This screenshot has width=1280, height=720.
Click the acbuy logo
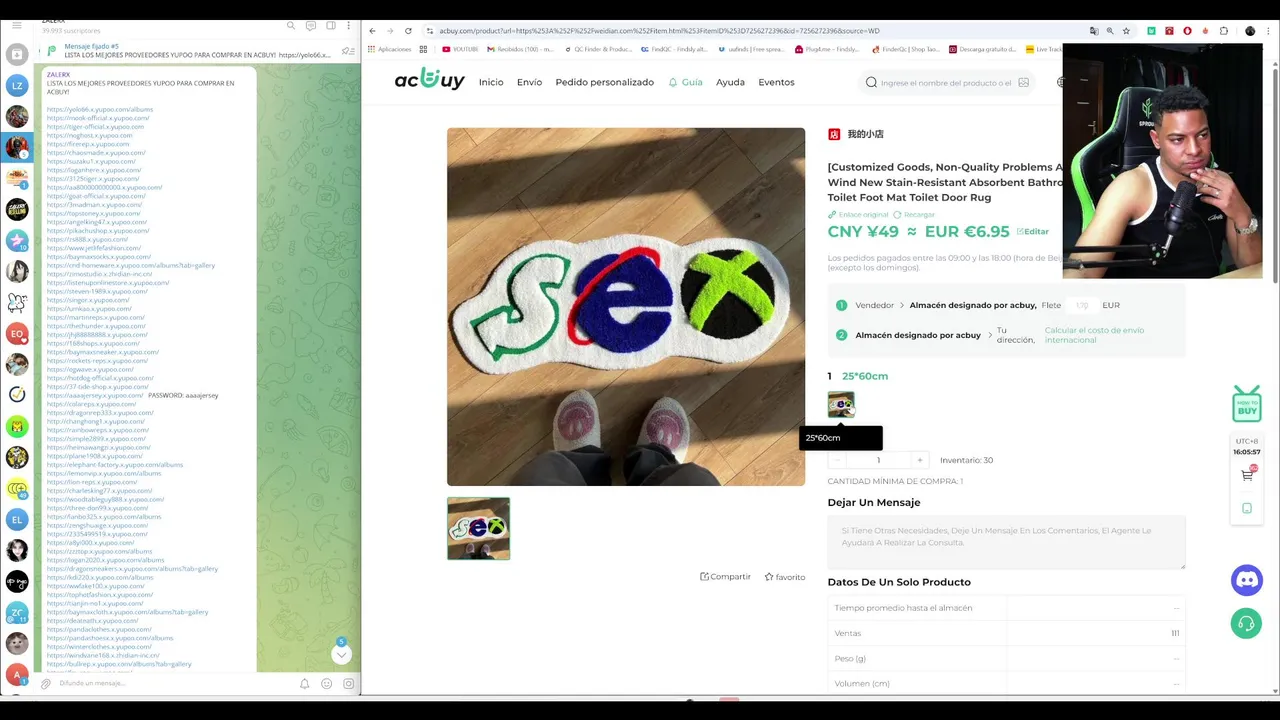pyautogui.click(x=429, y=81)
